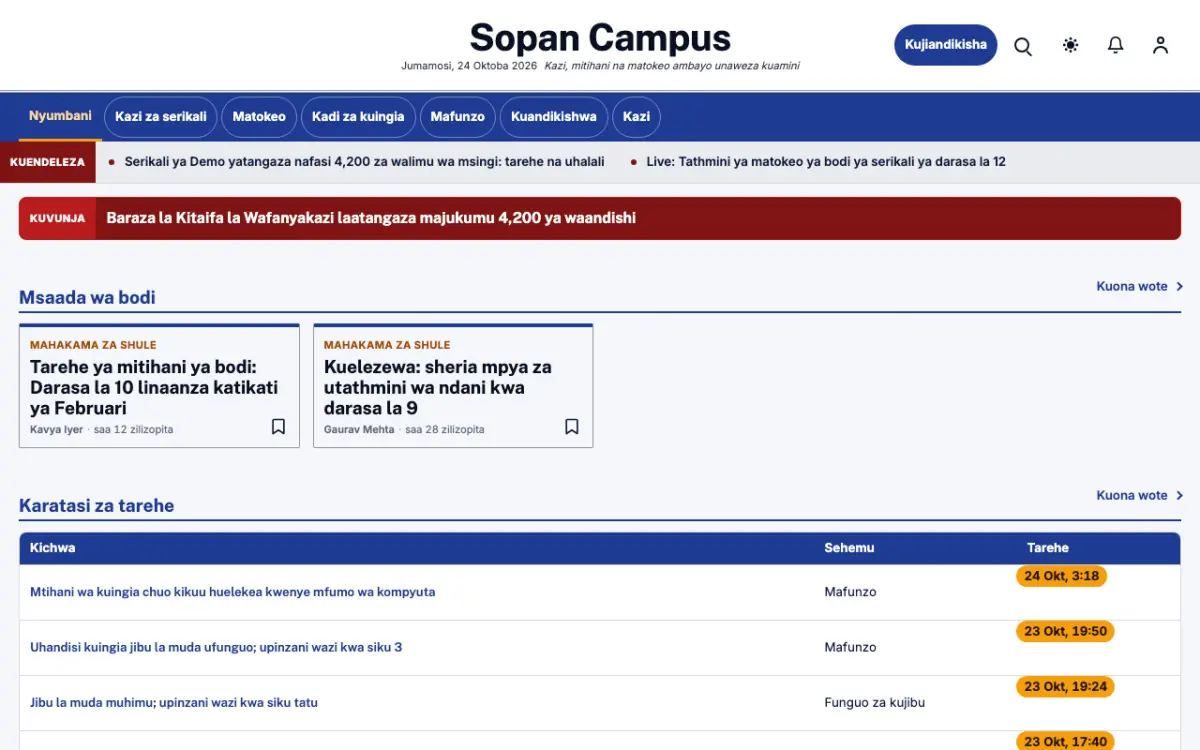
Task: Select the Nyumbani tab
Action: coord(60,116)
